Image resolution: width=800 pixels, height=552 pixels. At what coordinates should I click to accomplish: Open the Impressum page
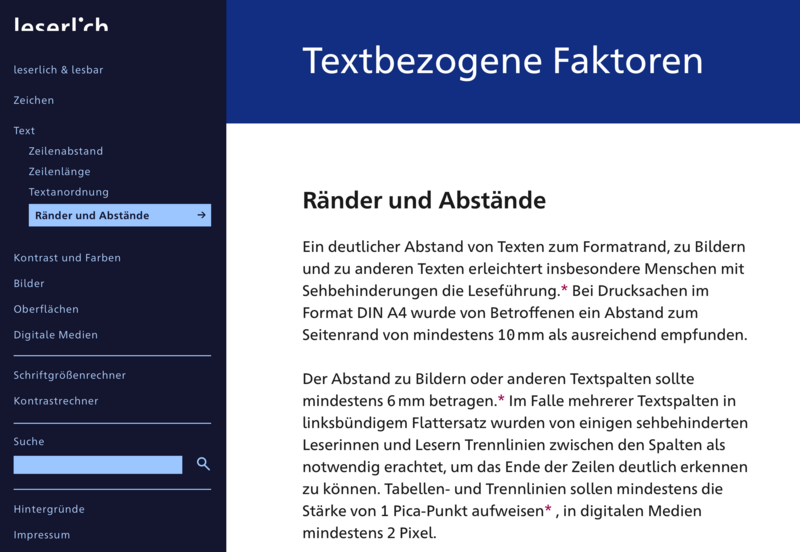pyautogui.click(x=42, y=535)
